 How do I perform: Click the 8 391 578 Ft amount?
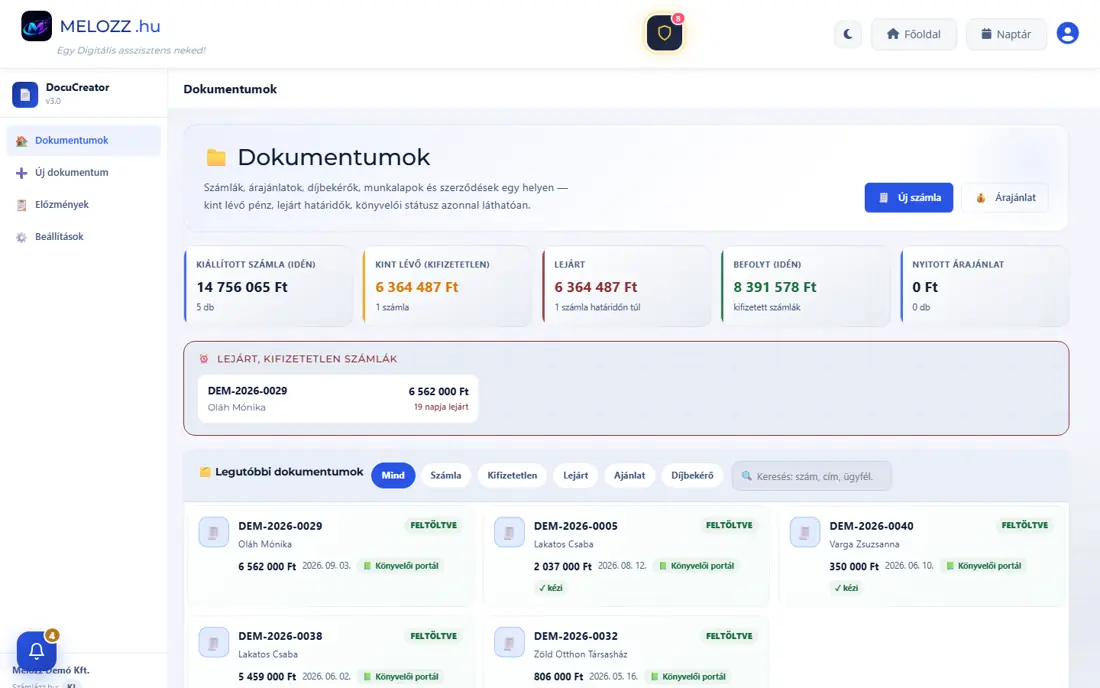774,287
